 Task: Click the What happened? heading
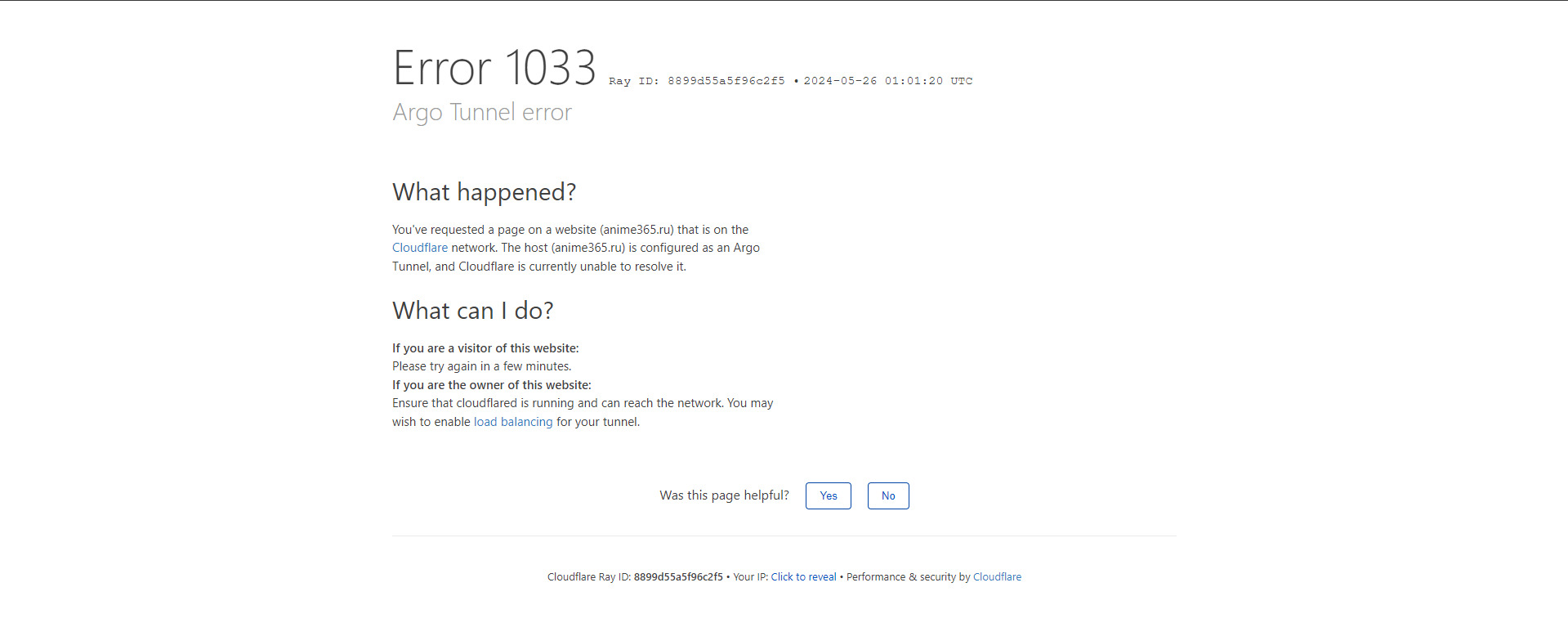pos(485,192)
